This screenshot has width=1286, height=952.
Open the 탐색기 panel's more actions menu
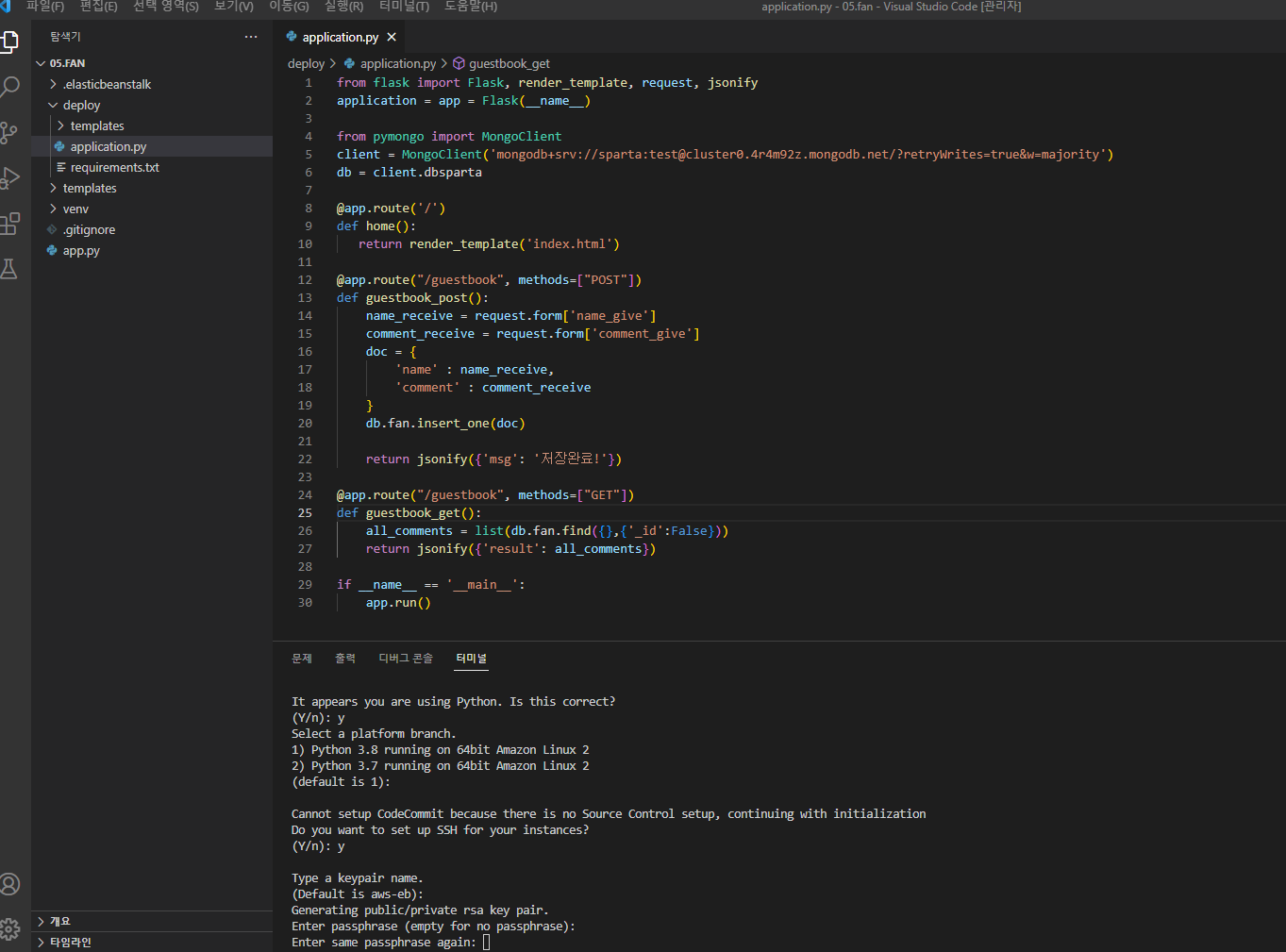point(251,37)
